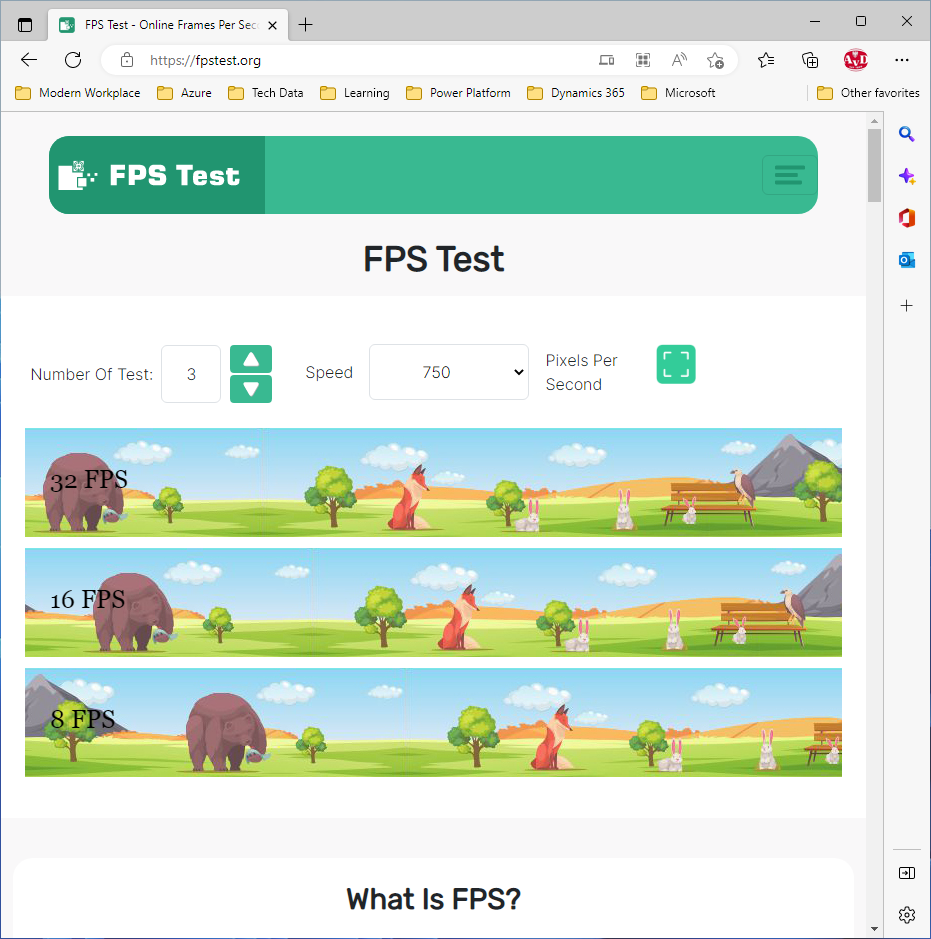Add a new sidebar app with plus
This screenshot has width=931, height=939.
[x=906, y=306]
